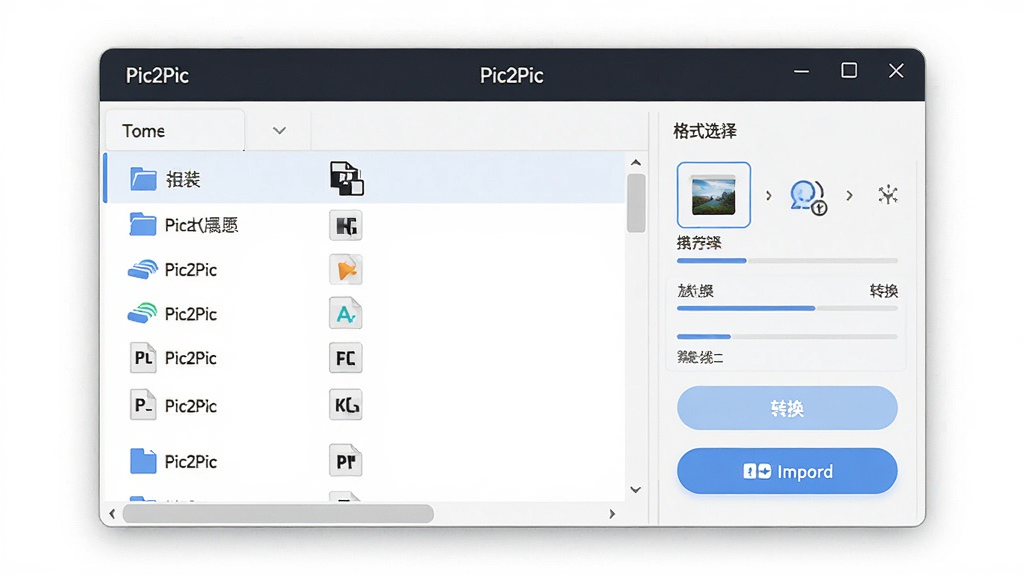
Task: Select the highlighted top folder row icon
Action: (143, 178)
